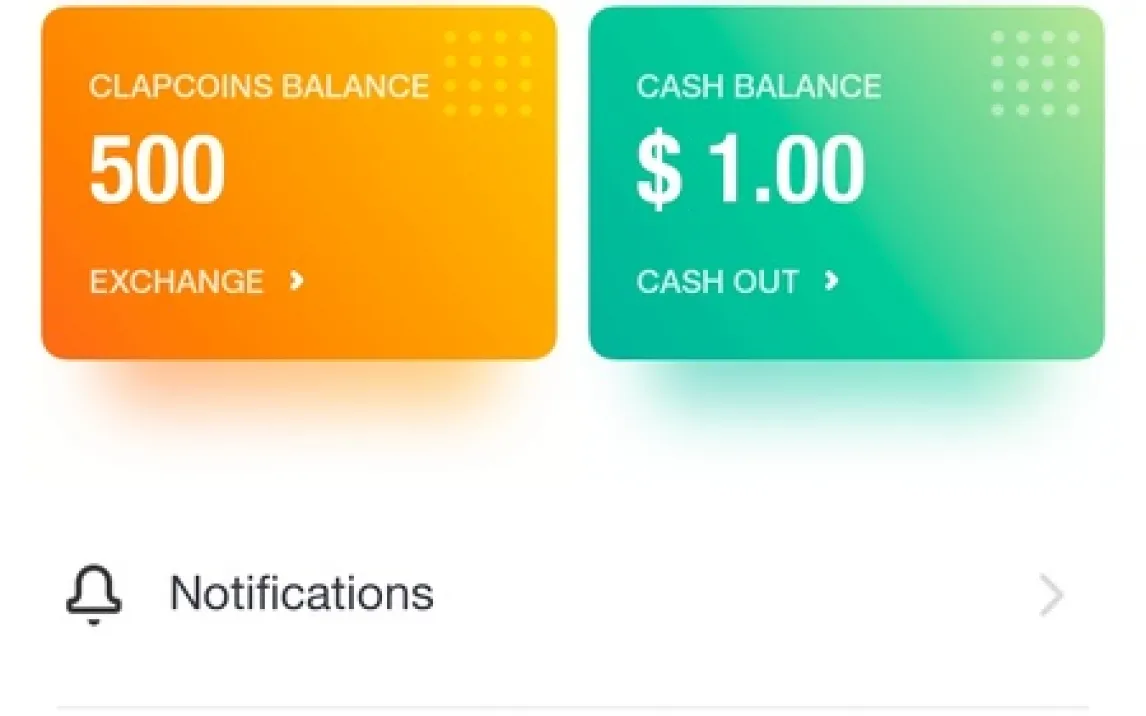Tap the EXCHANGE link text

[176, 281]
